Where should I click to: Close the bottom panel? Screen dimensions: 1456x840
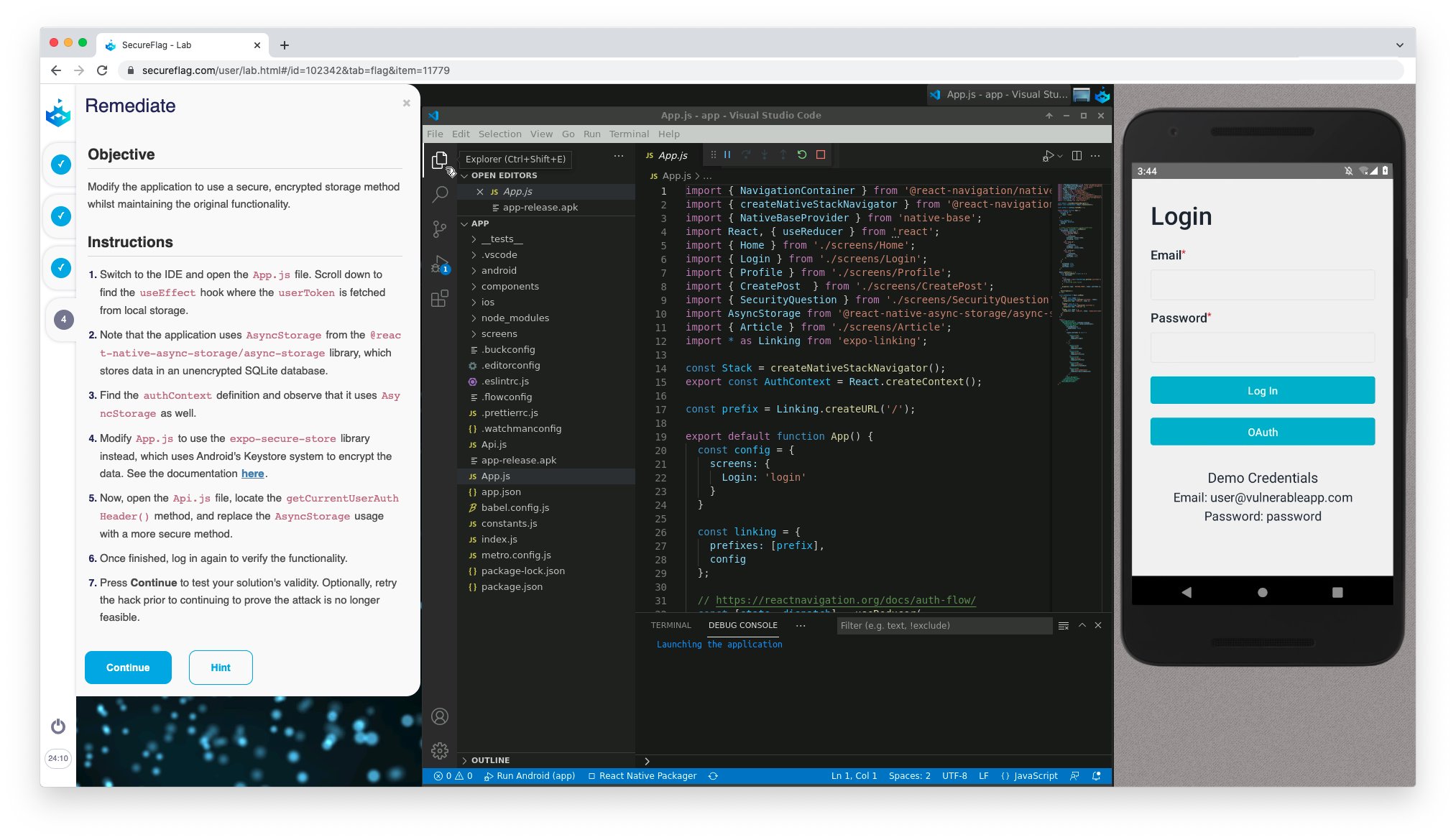coord(1098,626)
